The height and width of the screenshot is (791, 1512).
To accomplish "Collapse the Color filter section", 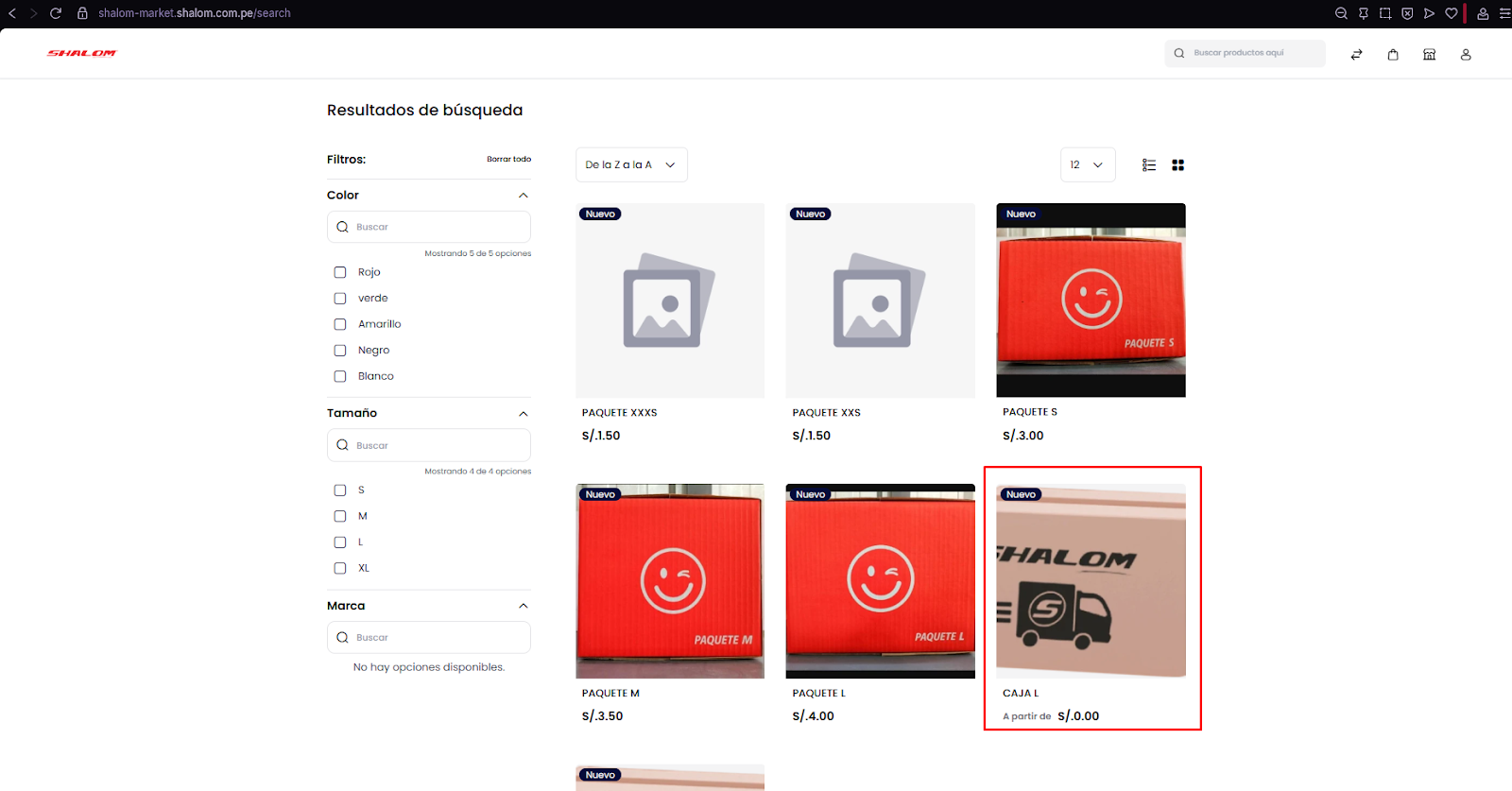I will (x=524, y=196).
